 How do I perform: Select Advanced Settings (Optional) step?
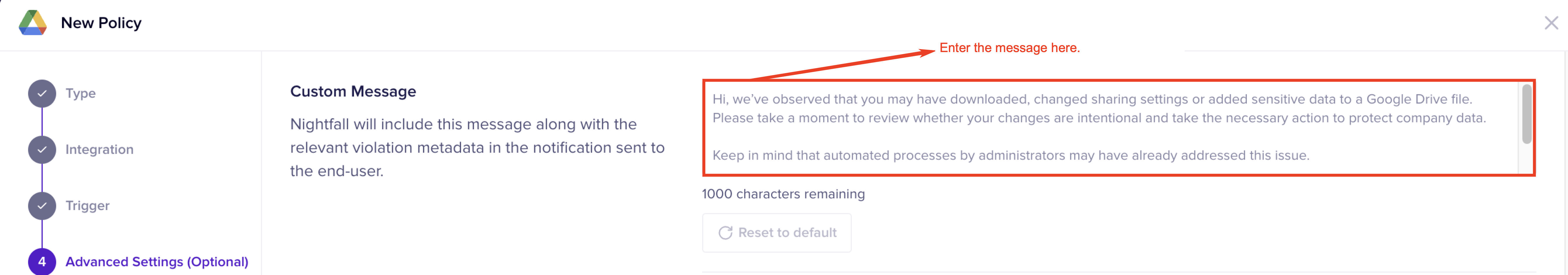pos(157,262)
